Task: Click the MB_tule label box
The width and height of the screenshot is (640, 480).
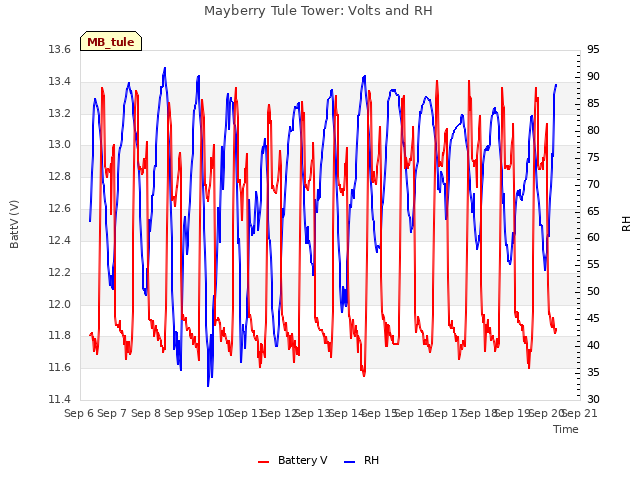Action: point(111,41)
